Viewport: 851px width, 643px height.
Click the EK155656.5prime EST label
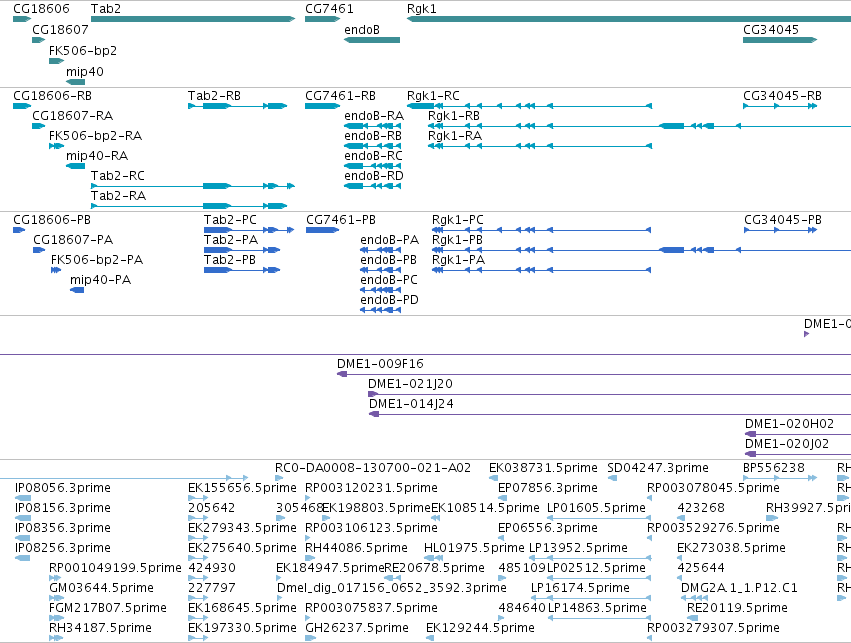242,488
